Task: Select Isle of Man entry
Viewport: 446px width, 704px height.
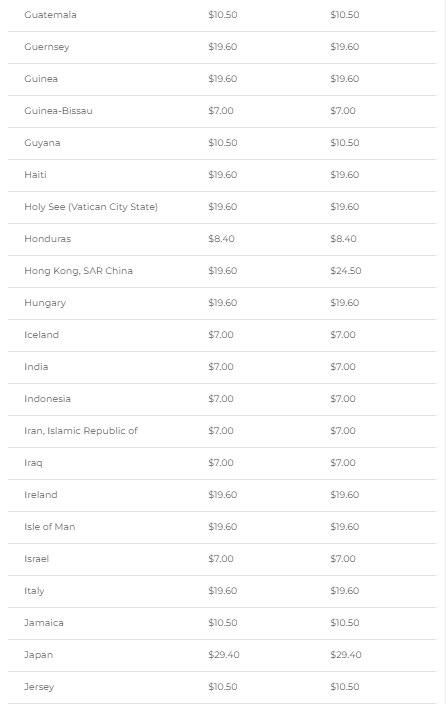Action: (50, 527)
